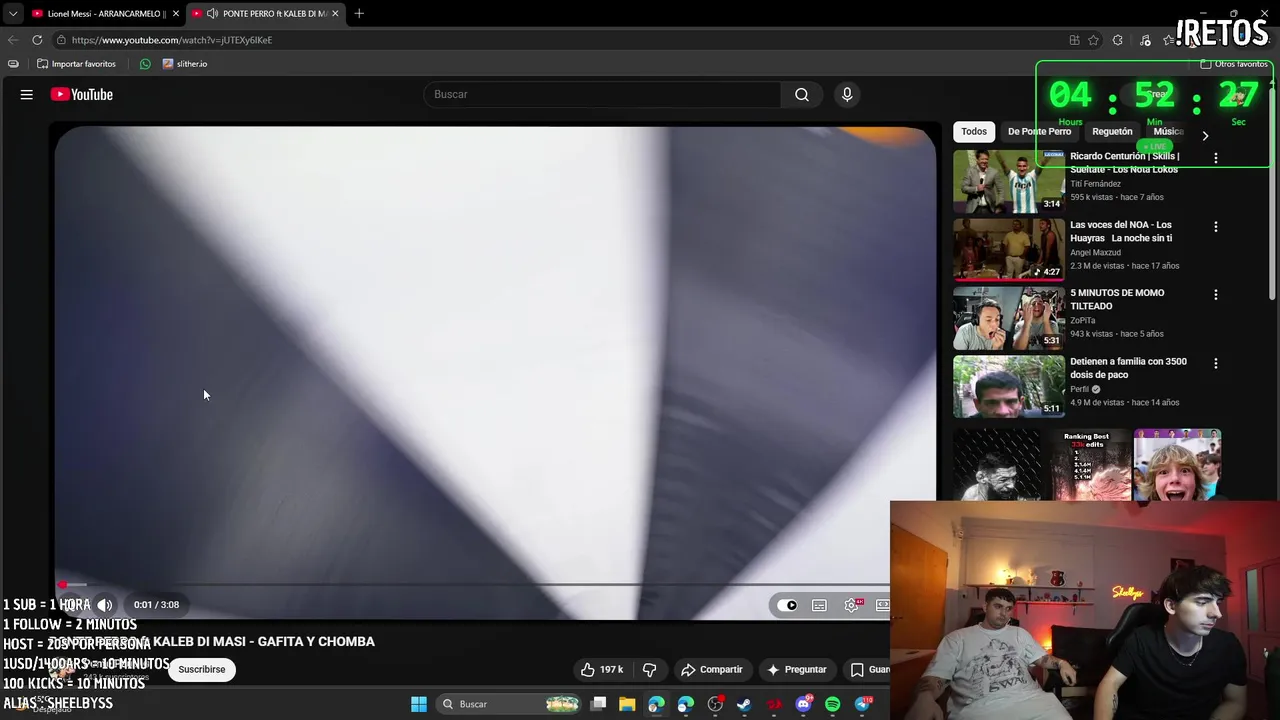Open Las voces del NOA video thumbnail
1280x720 pixels.
point(1009,249)
